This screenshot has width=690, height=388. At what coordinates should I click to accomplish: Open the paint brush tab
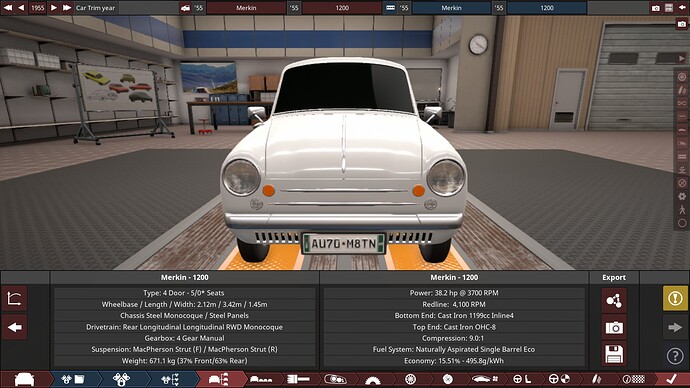tap(298, 379)
